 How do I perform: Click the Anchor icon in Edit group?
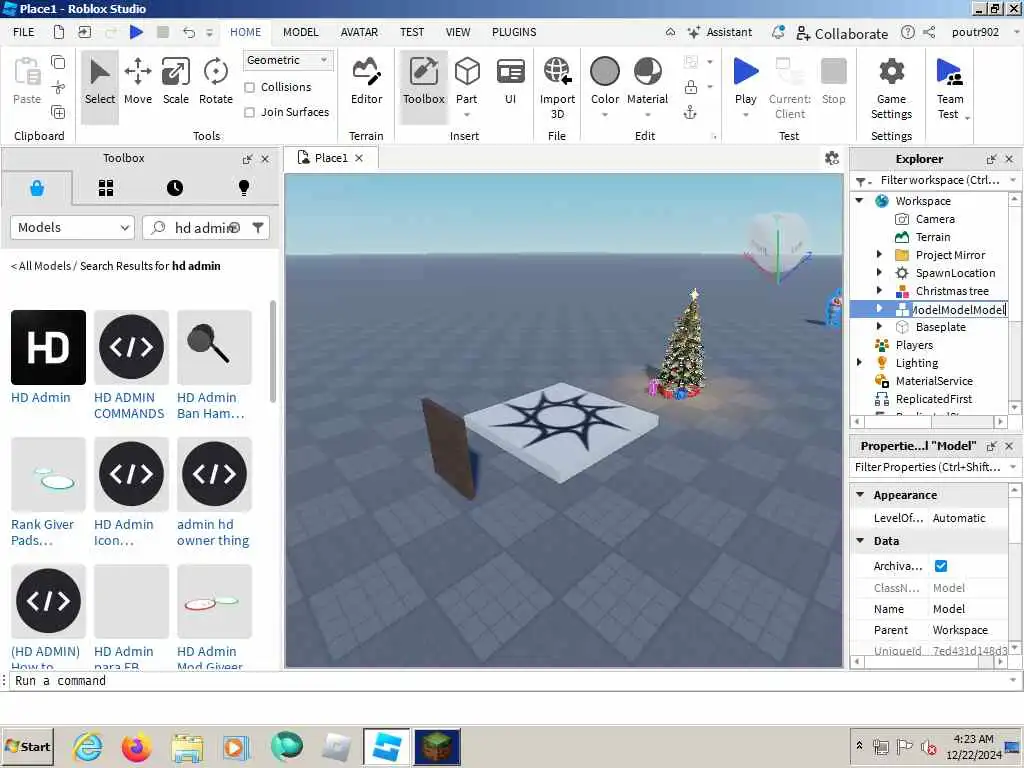coord(690,112)
